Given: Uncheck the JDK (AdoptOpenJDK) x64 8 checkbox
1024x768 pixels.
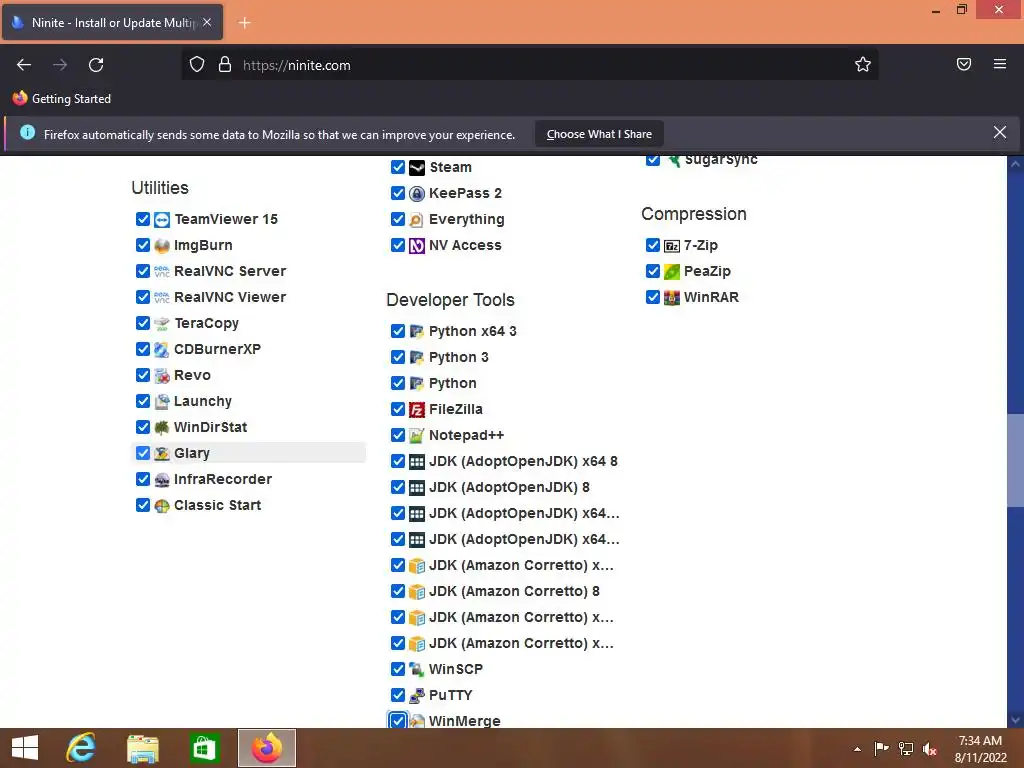Looking at the screenshot, I should click(x=398, y=461).
